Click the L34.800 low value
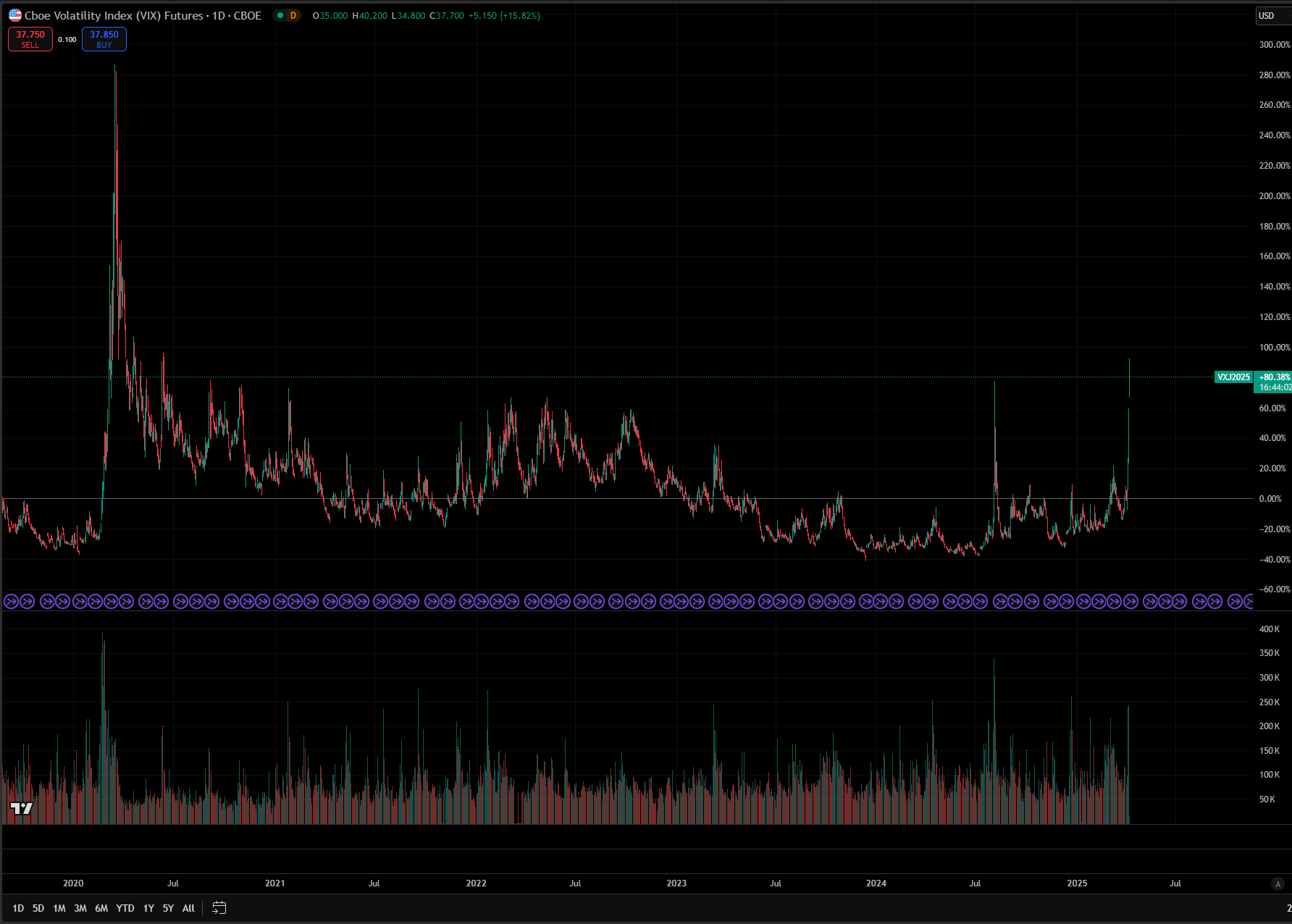Image resolution: width=1292 pixels, height=924 pixels. coord(408,15)
